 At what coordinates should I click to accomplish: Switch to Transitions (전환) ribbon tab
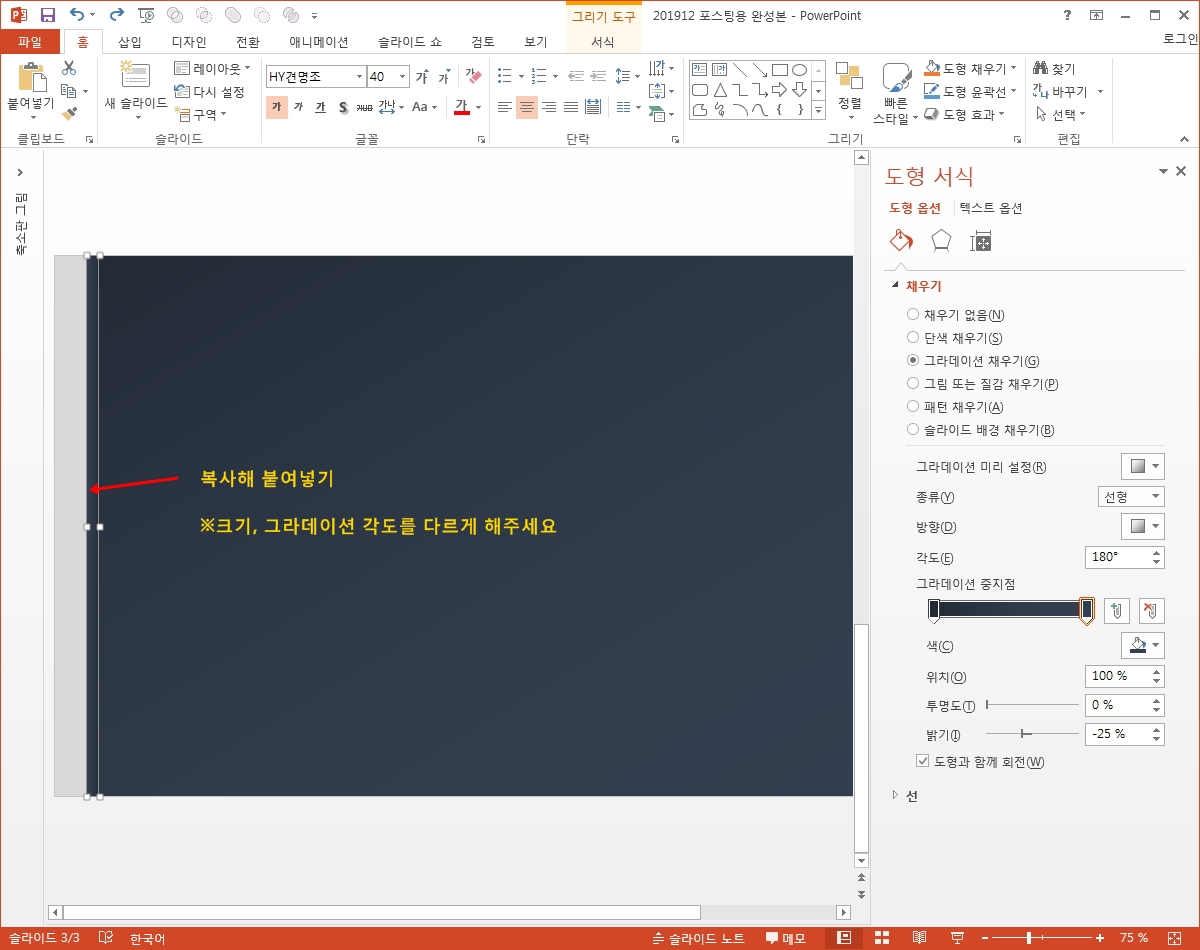[248, 42]
